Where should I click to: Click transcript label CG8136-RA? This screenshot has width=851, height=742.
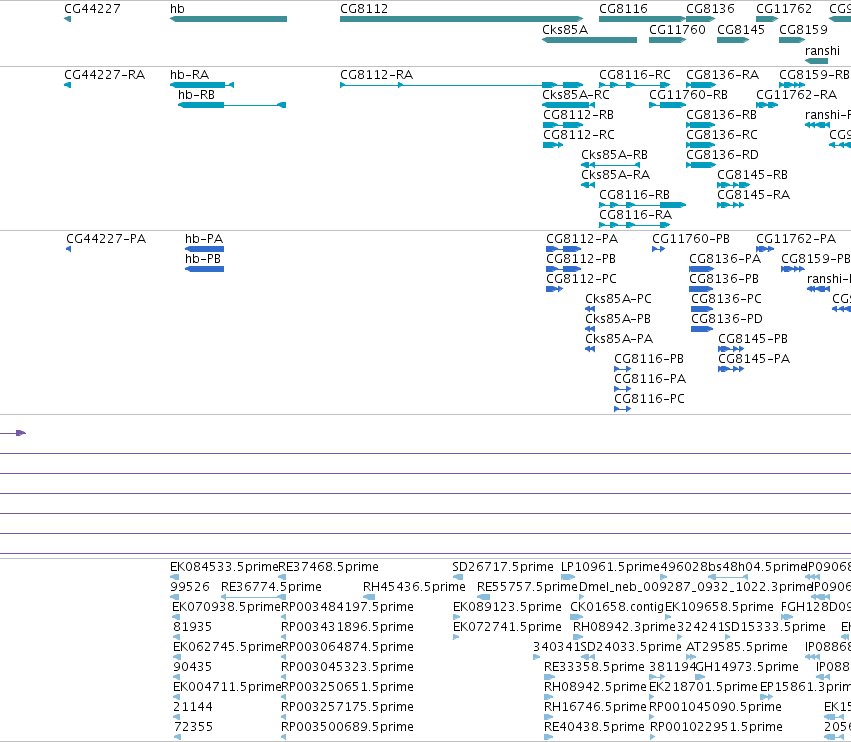pos(722,74)
